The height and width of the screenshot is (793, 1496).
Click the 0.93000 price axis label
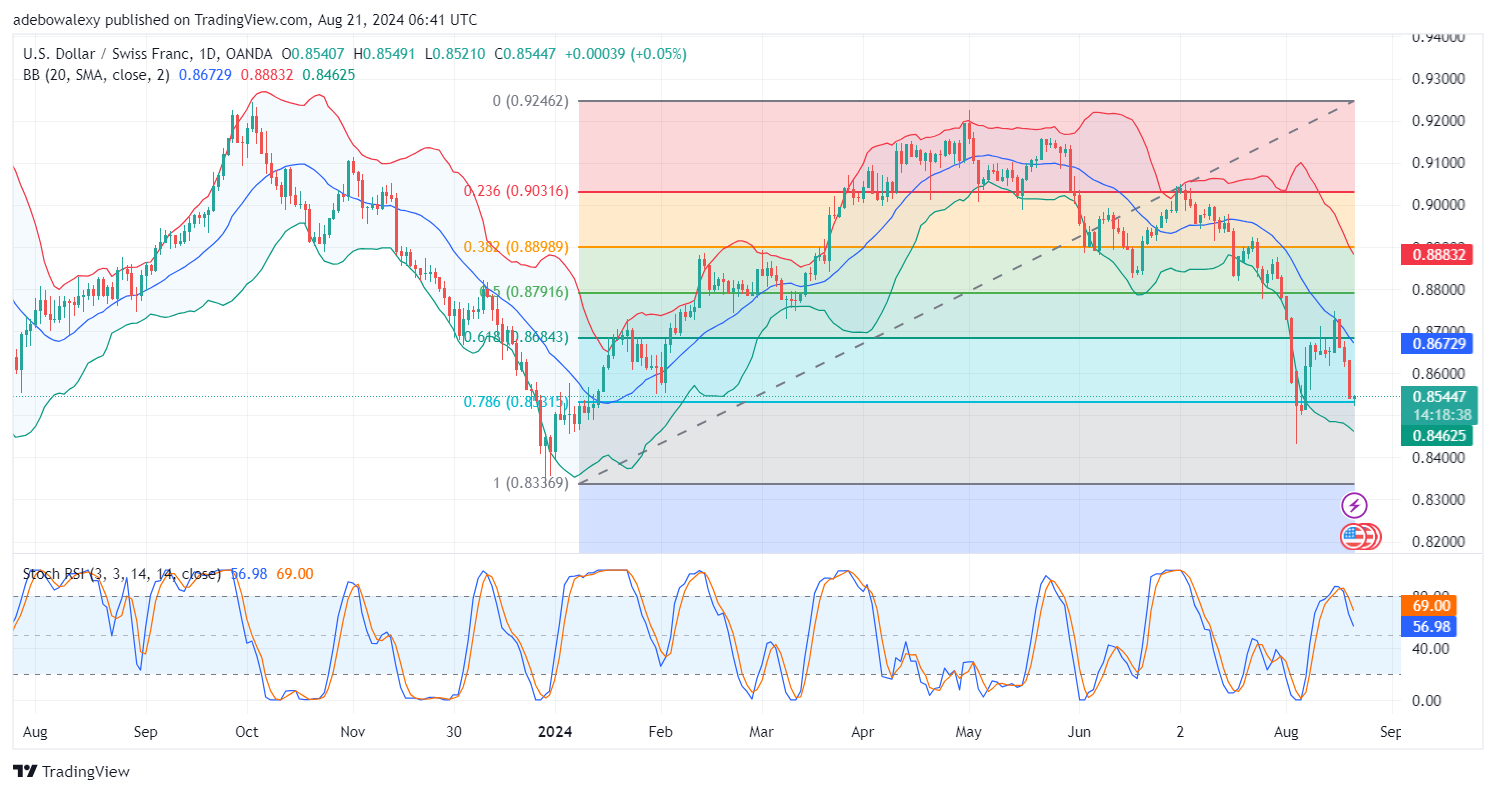pos(1438,79)
